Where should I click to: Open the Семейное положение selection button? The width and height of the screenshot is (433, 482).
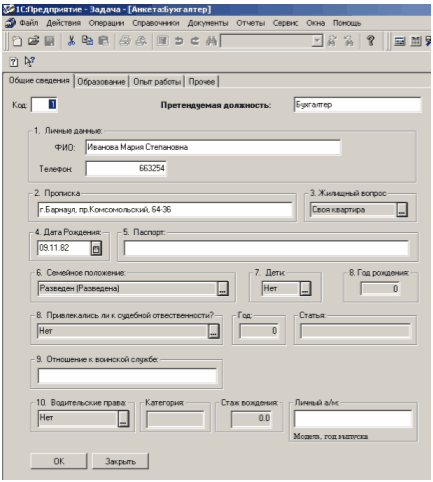(223, 289)
